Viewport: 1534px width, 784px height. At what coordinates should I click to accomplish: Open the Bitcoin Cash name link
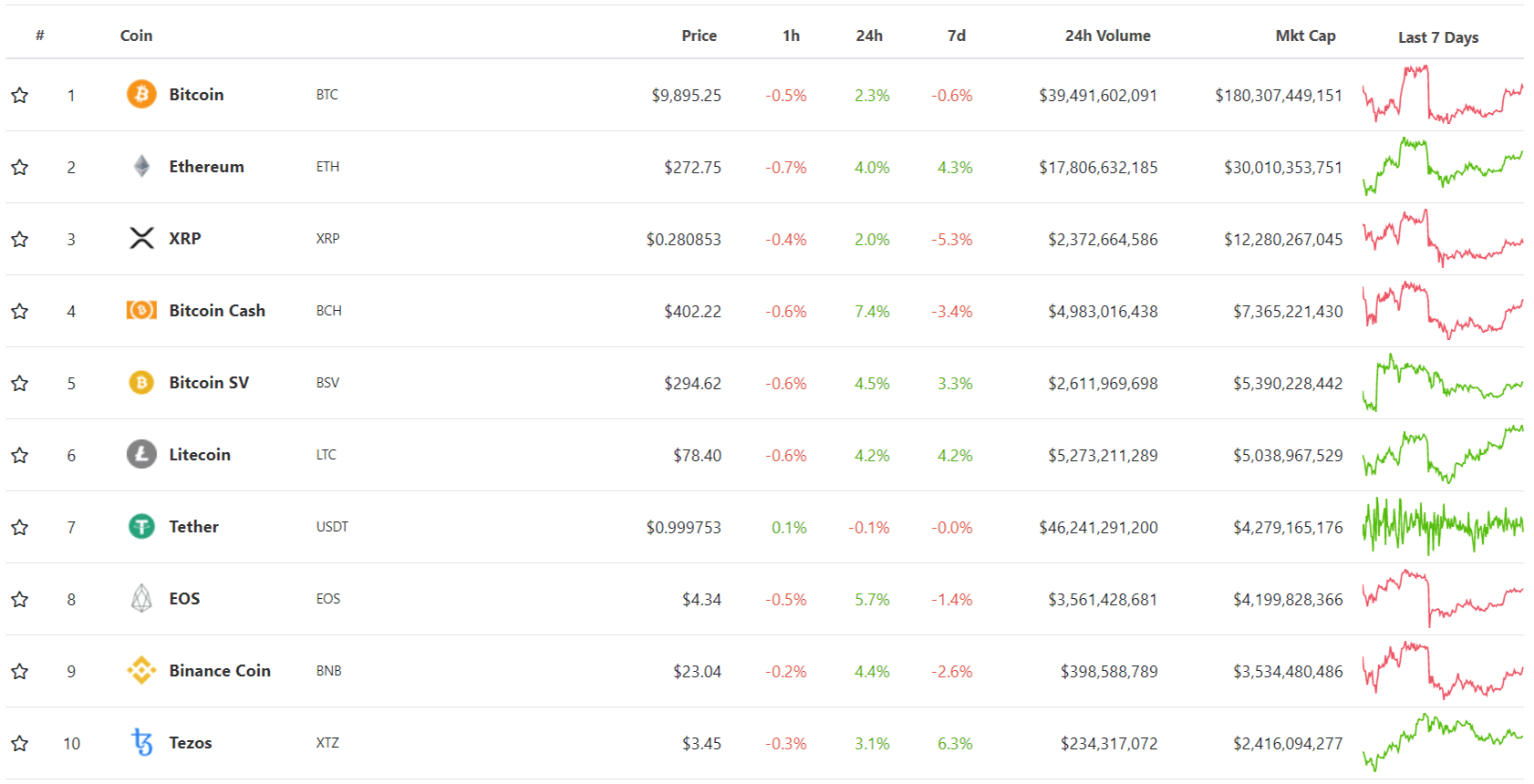pyautogui.click(x=217, y=310)
